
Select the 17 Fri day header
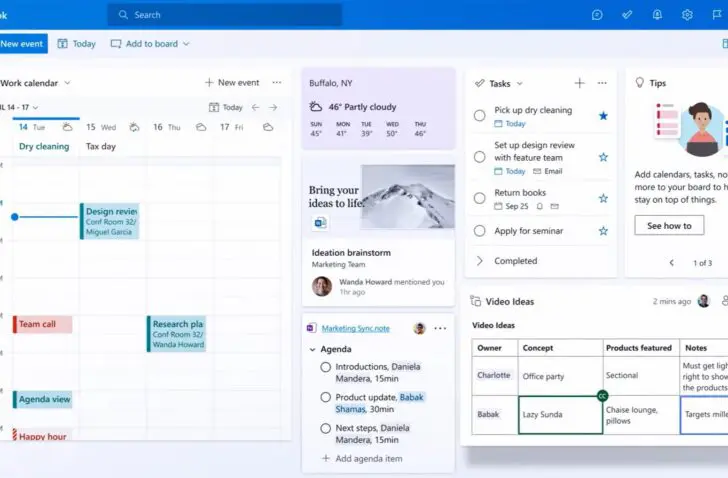(x=247, y=127)
